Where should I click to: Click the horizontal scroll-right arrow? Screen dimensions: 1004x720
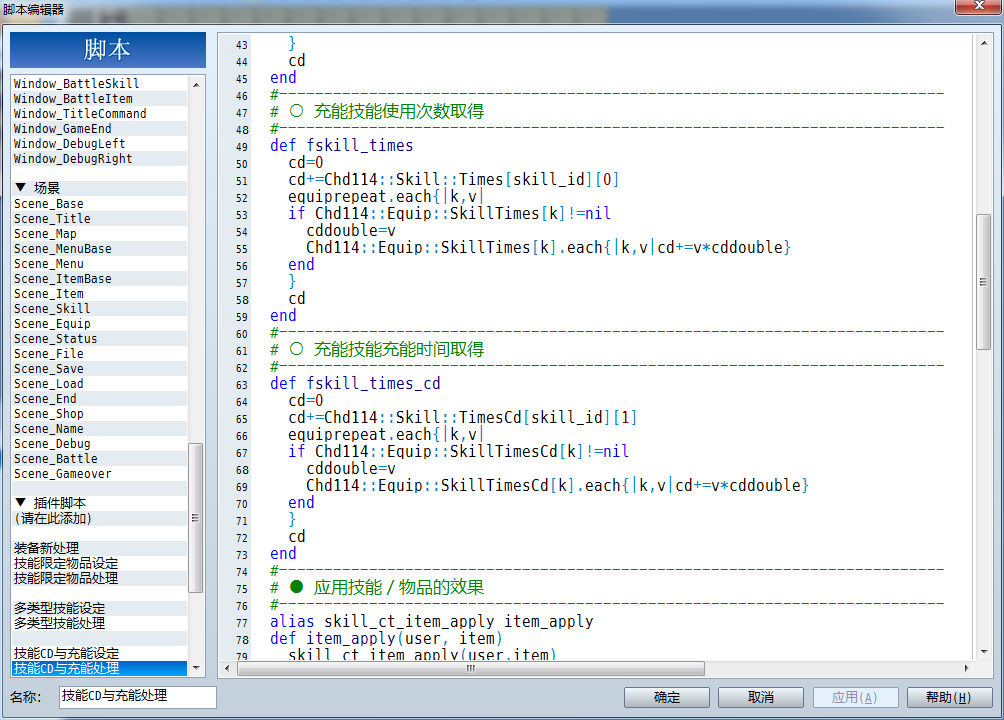point(967,668)
